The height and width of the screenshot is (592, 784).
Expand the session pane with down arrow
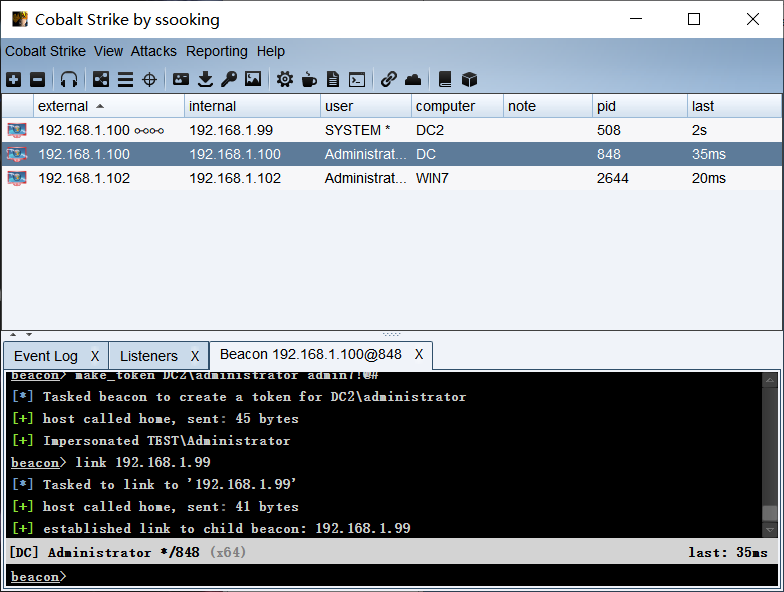click(x=29, y=334)
